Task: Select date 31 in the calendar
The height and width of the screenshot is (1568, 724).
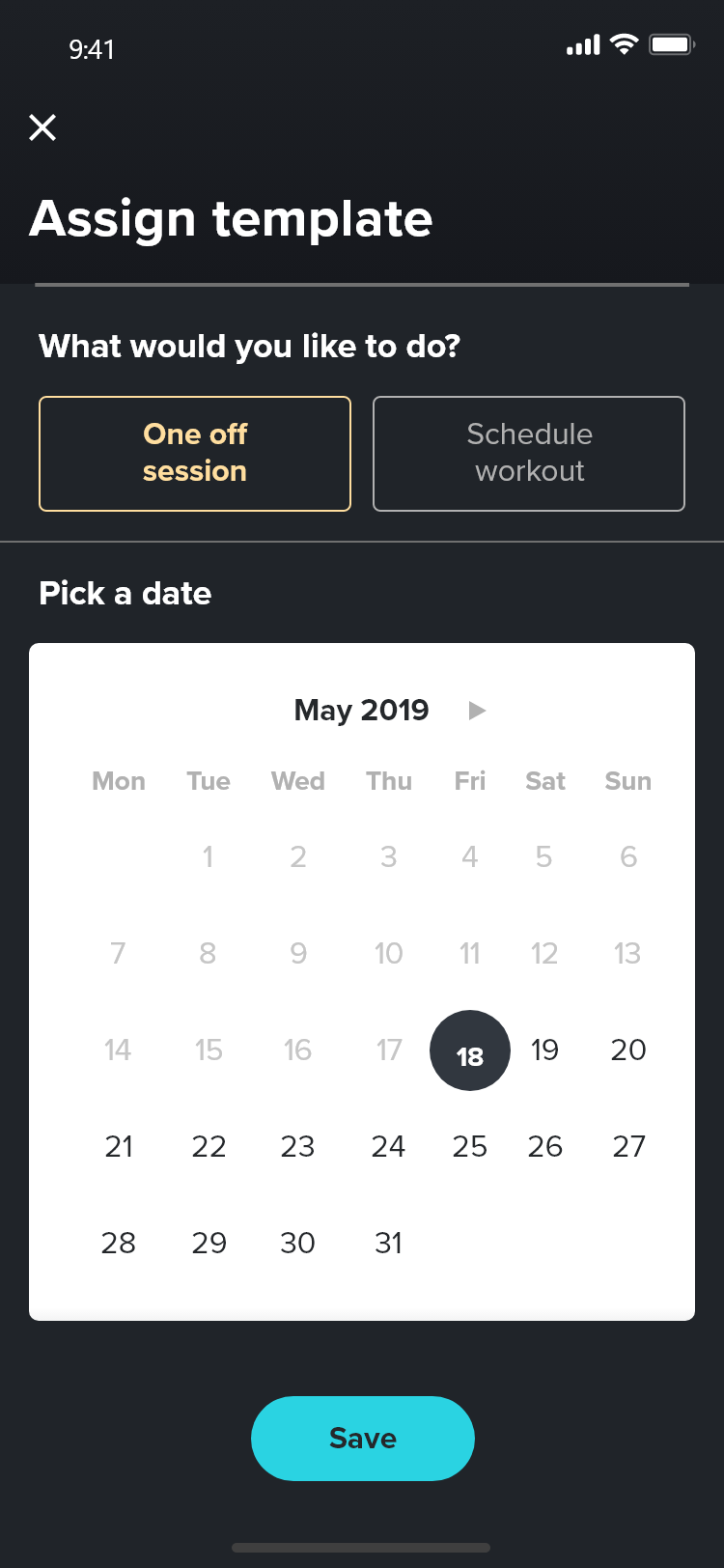Action: (388, 1244)
